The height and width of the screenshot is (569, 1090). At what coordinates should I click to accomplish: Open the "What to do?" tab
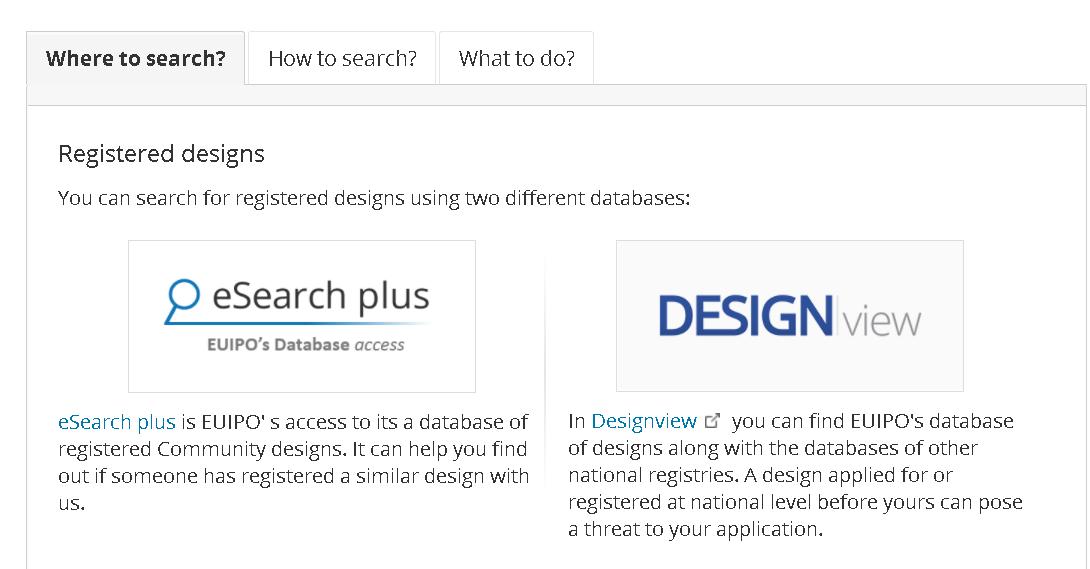tap(516, 58)
